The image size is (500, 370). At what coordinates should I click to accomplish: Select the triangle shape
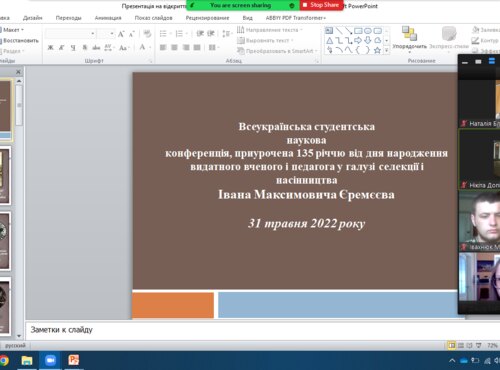tap(329, 41)
